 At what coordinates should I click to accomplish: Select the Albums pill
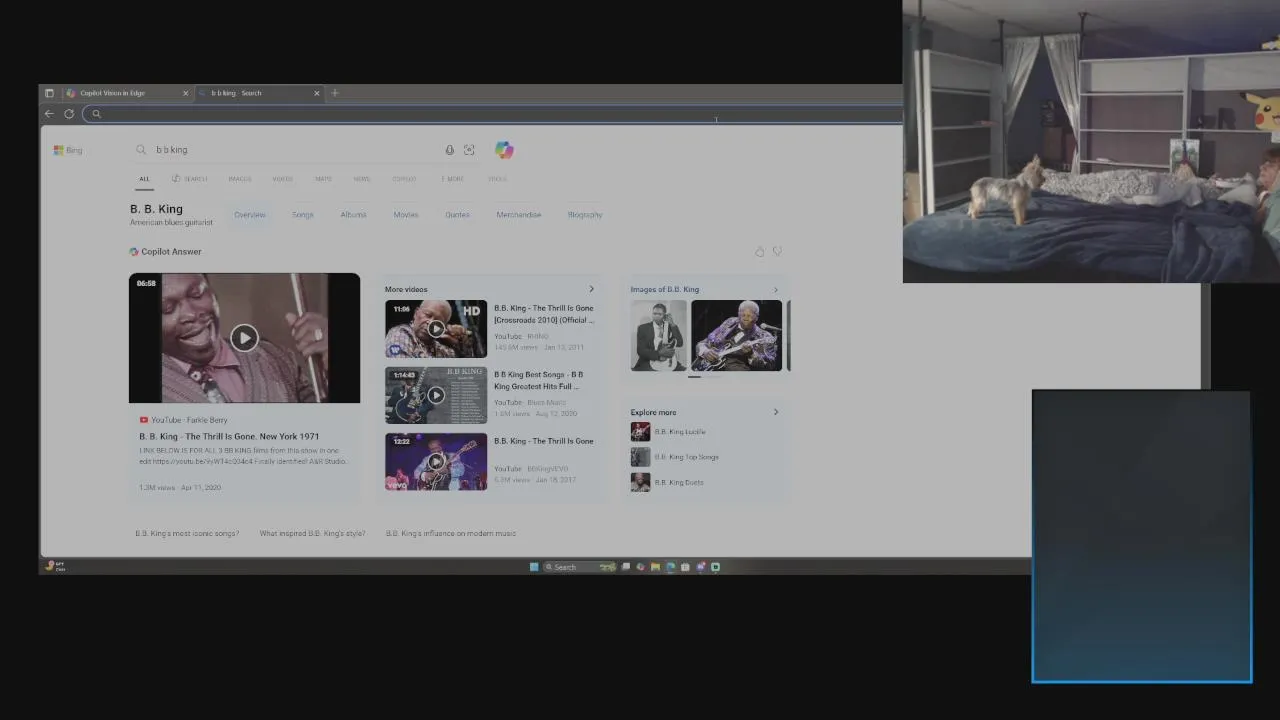click(x=353, y=215)
